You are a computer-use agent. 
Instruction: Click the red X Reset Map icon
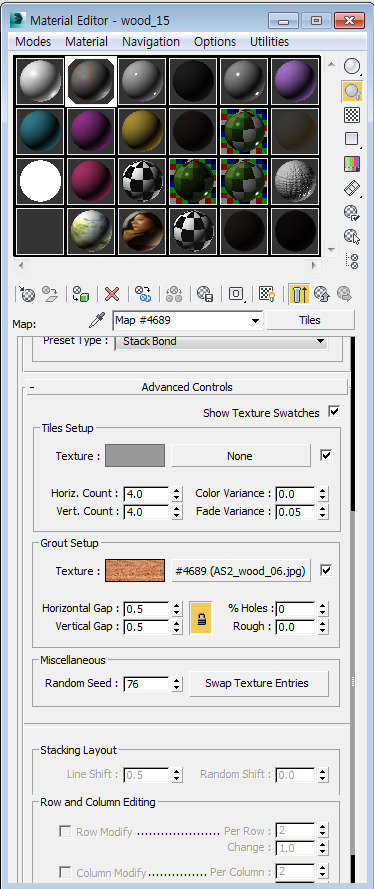coord(112,294)
